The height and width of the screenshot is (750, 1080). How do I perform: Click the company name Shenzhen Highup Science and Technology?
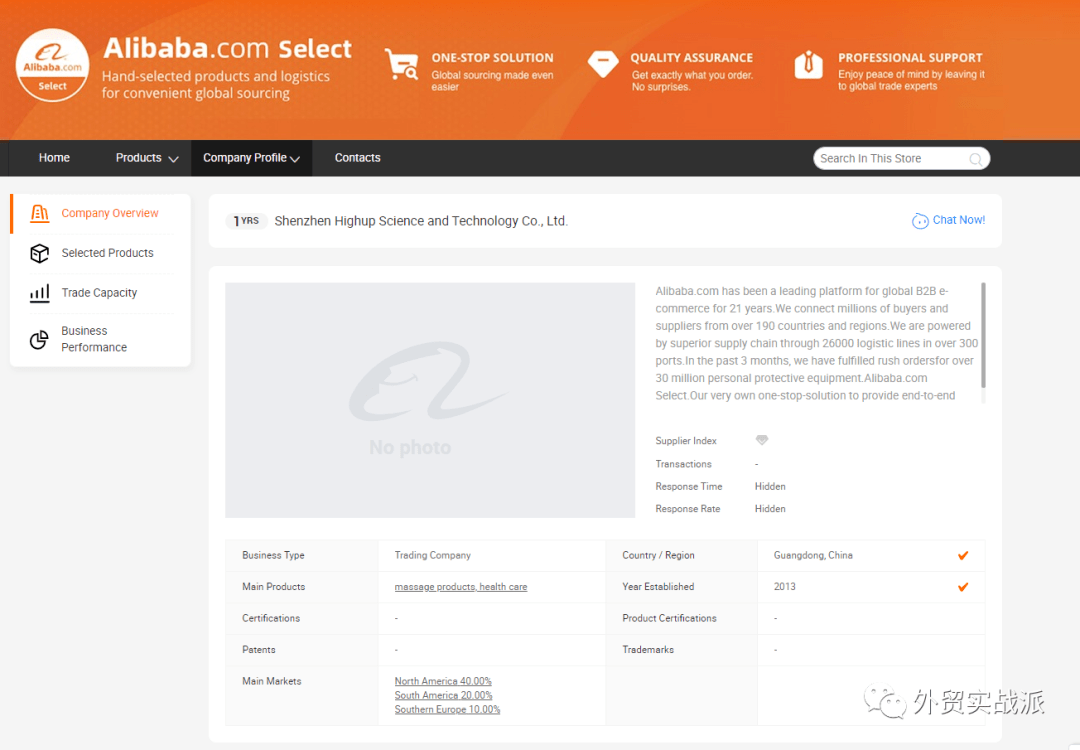[x=421, y=221]
